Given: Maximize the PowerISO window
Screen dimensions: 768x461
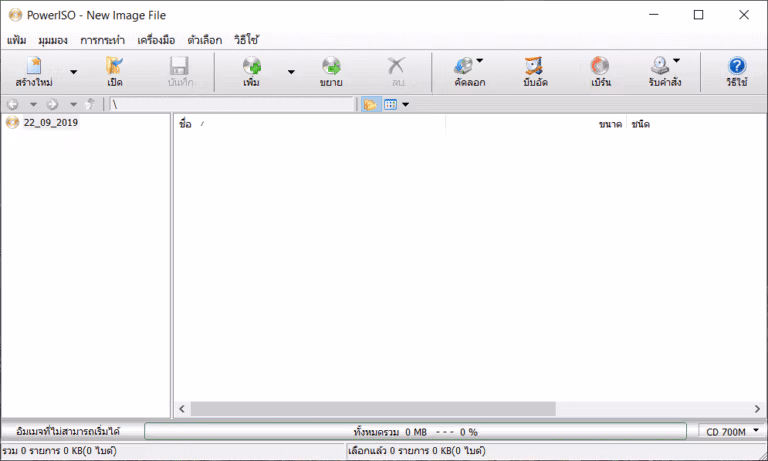Looking at the screenshot, I should point(698,15).
